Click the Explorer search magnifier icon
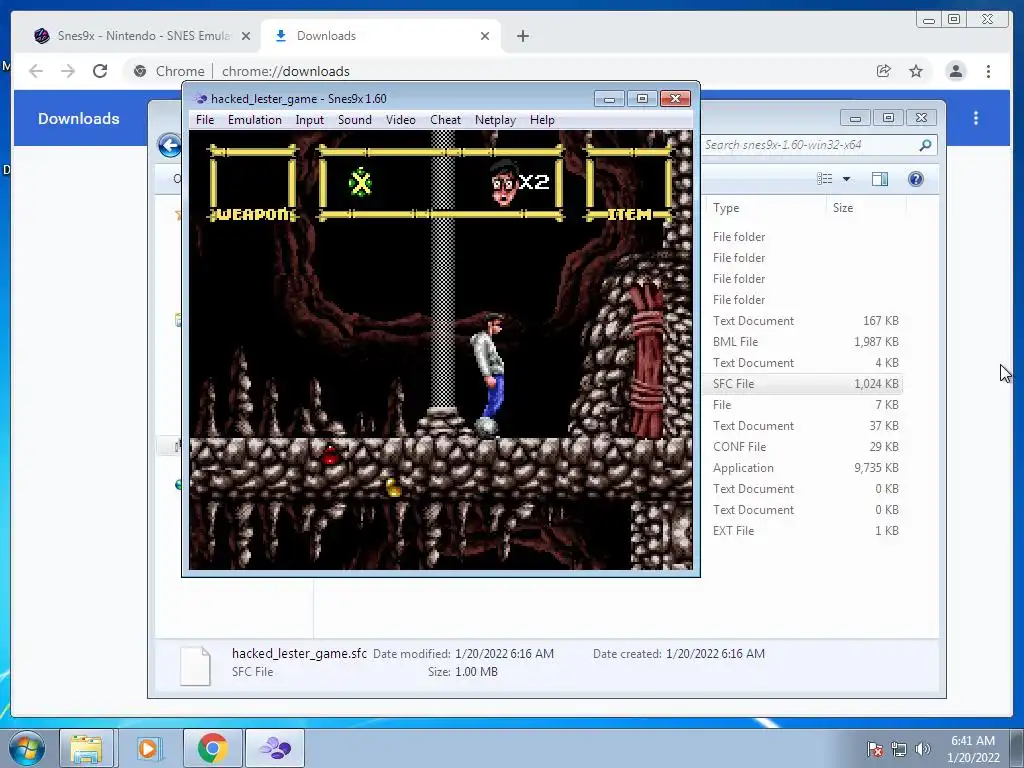Viewport: 1024px width, 768px height. pos(925,145)
